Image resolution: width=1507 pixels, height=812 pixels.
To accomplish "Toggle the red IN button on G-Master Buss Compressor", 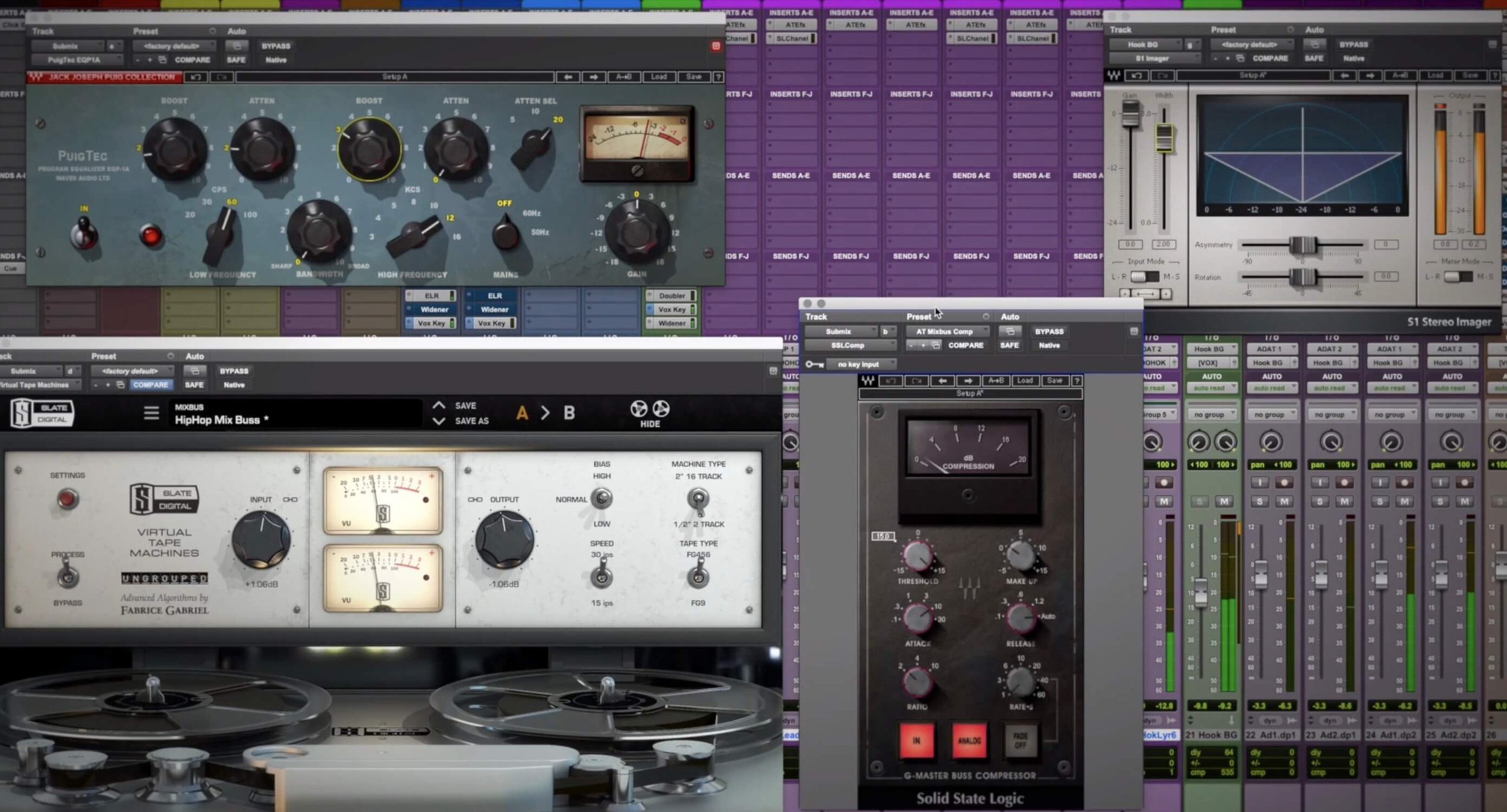I will coord(917,740).
